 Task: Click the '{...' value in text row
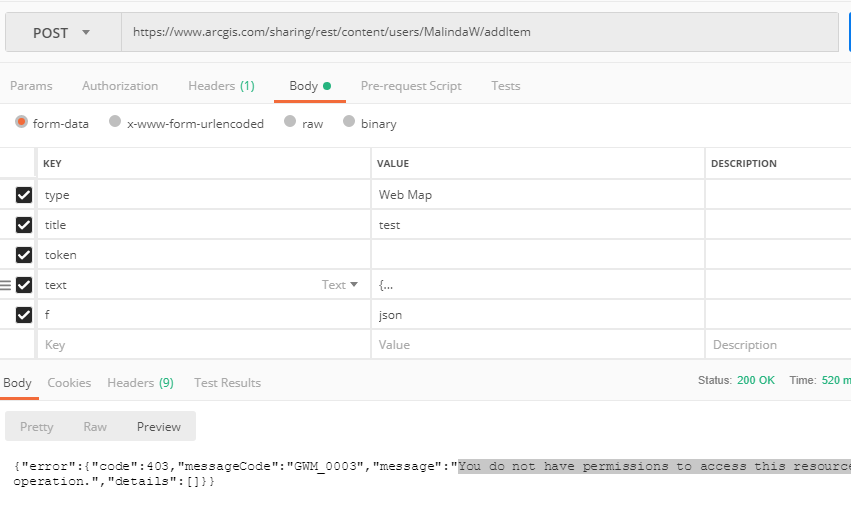[538, 285]
